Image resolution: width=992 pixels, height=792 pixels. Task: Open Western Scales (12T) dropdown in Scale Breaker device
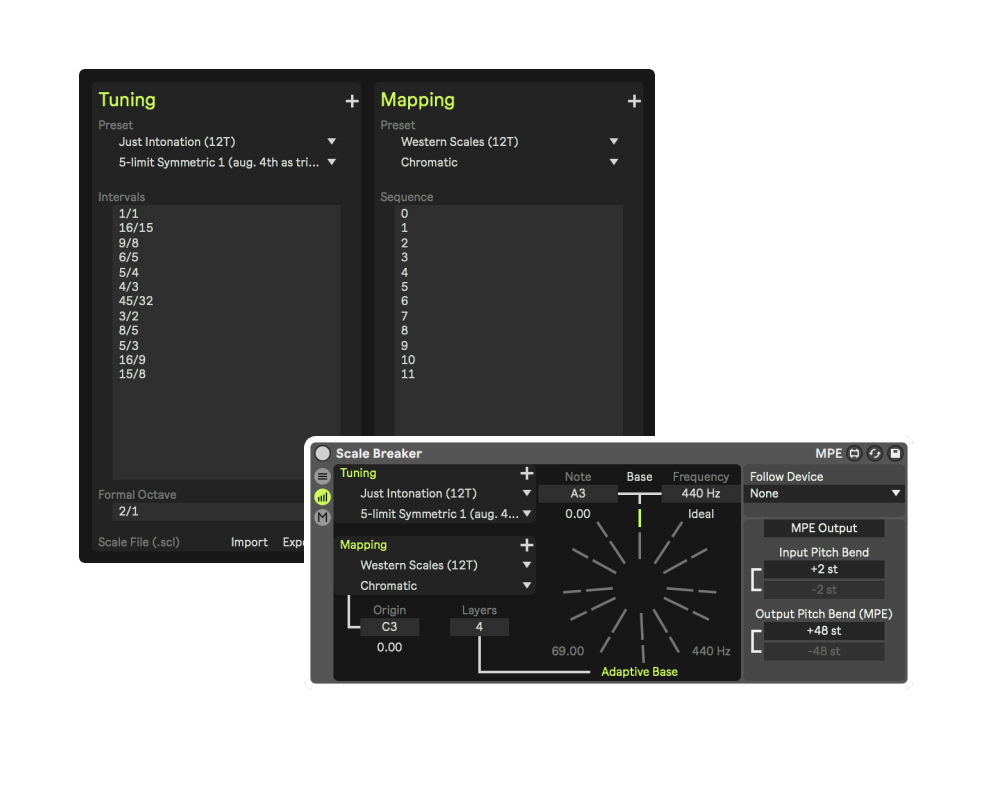[445, 565]
